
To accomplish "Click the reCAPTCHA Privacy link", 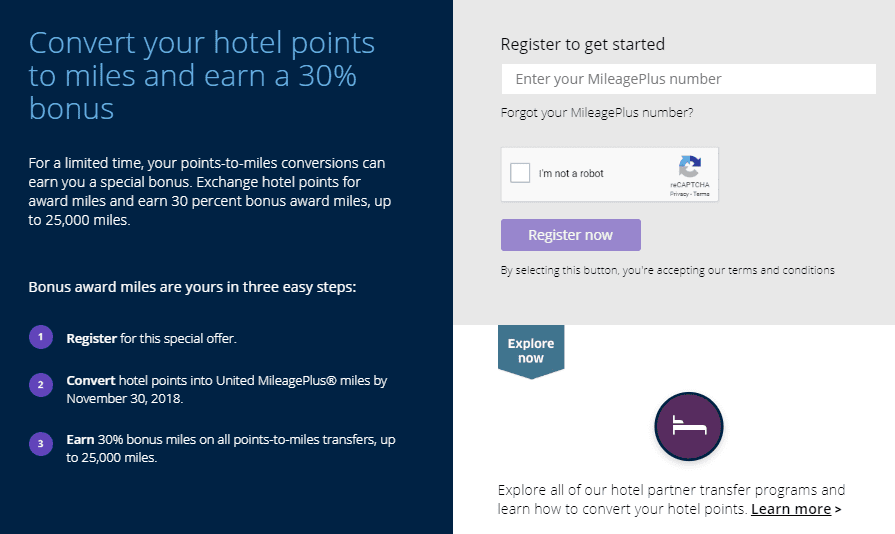I will point(680,194).
